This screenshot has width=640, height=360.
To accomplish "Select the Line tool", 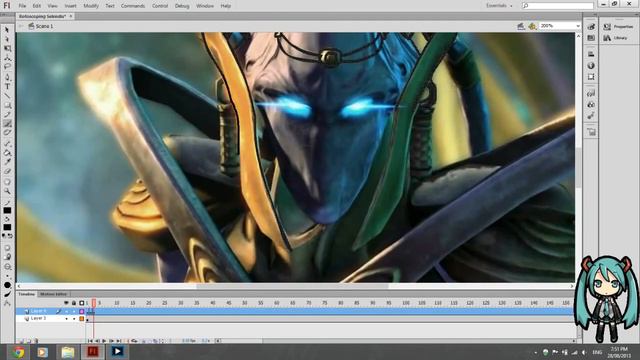I will click(x=7, y=96).
